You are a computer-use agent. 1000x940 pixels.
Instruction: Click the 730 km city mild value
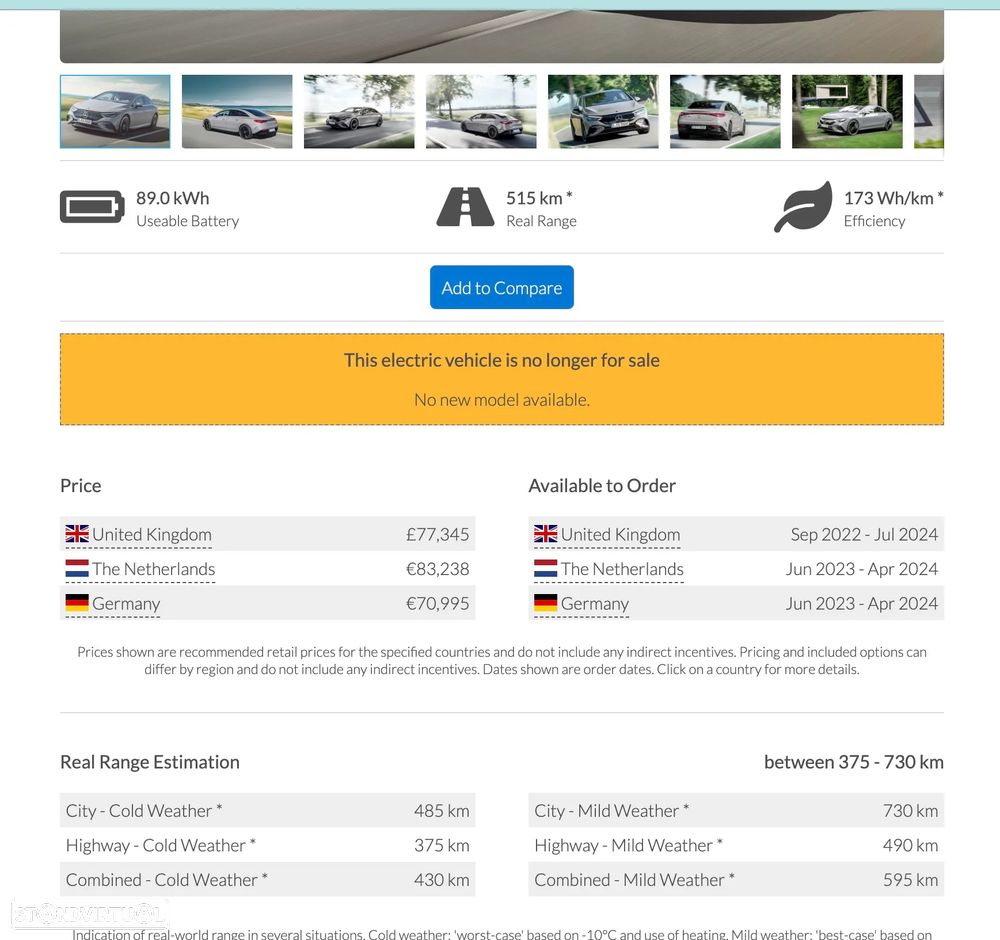pyautogui.click(x=910, y=811)
